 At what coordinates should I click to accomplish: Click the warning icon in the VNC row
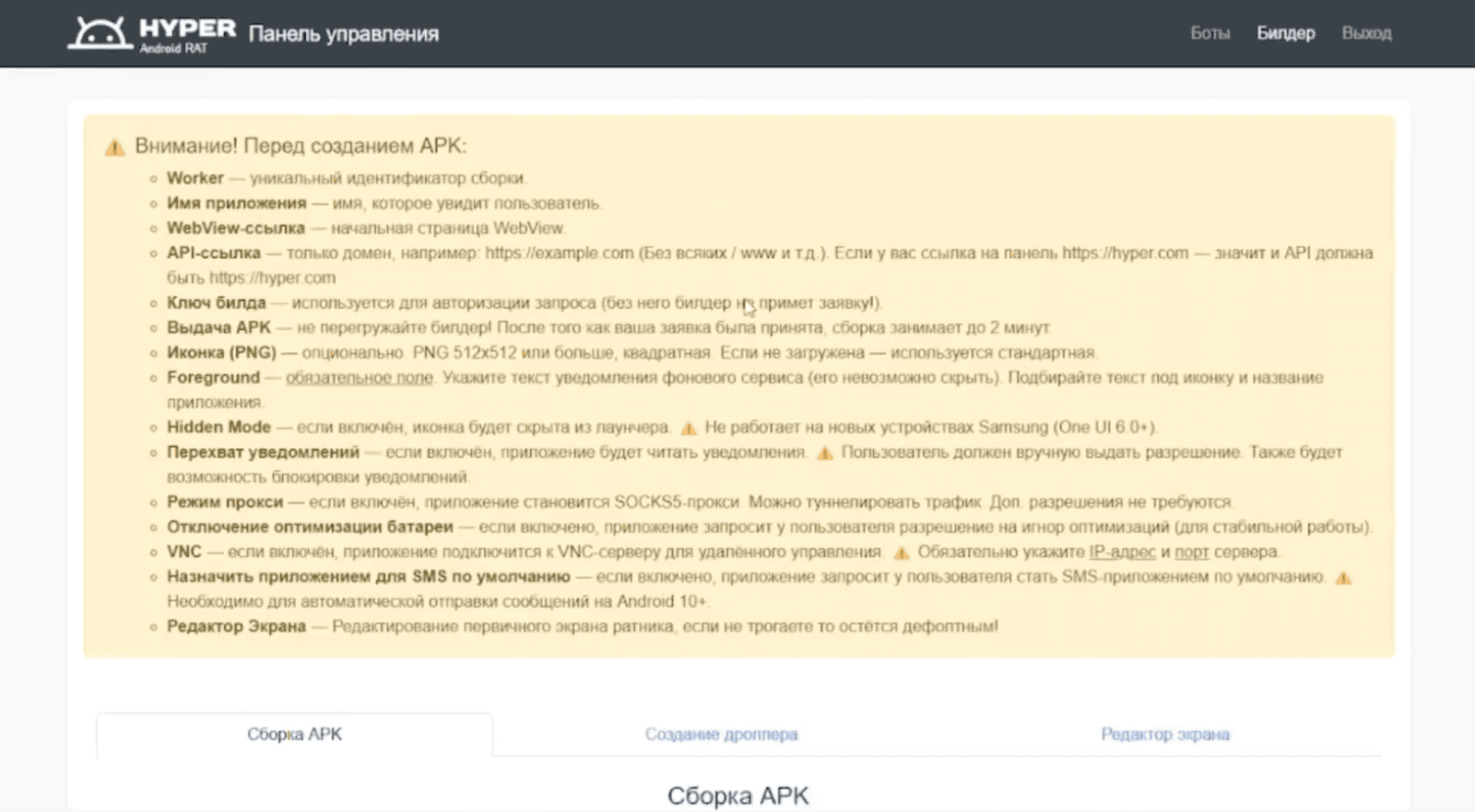902,552
